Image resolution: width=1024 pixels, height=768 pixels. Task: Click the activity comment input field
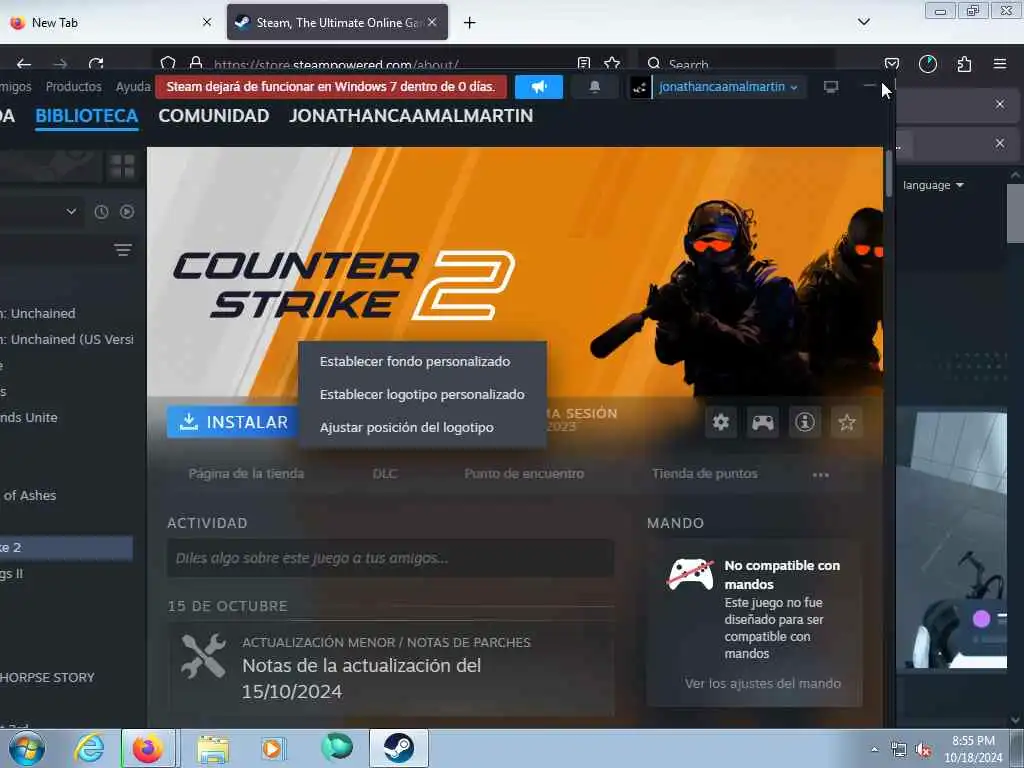tap(390, 558)
